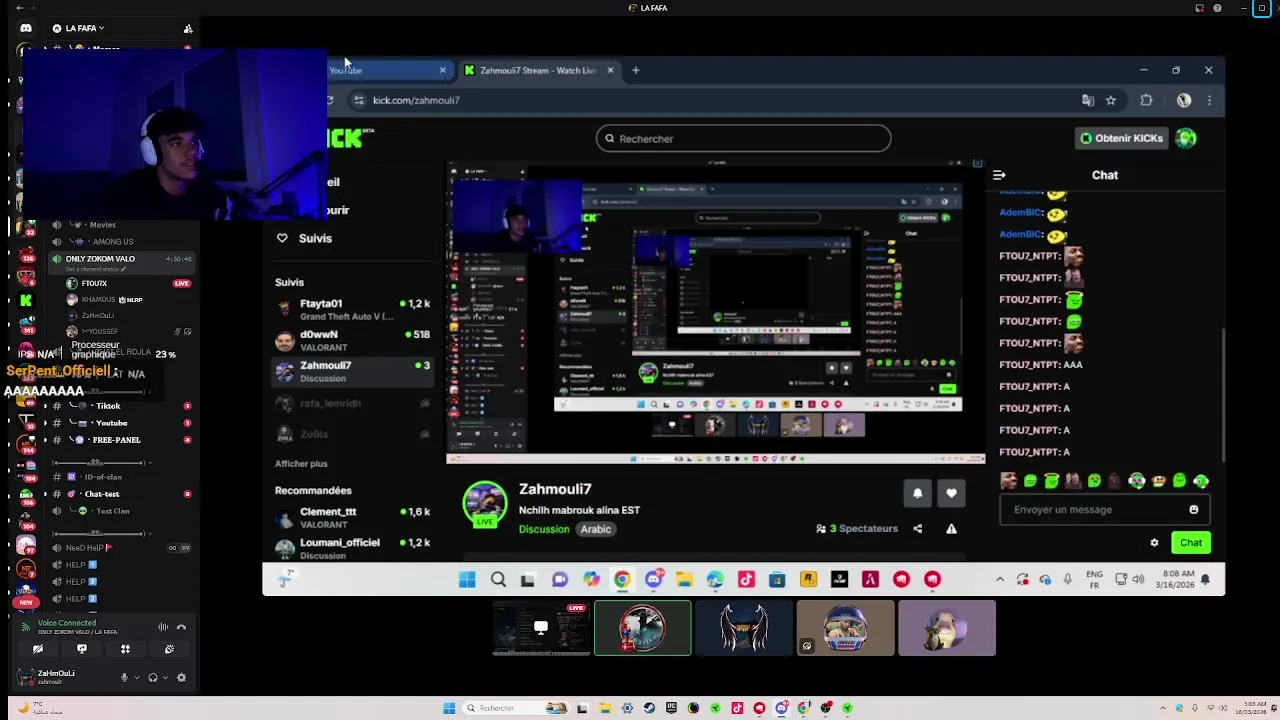Expand the Youtube channel arrow
The width and height of the screenshot is (1280, 720).
point(44,423)
